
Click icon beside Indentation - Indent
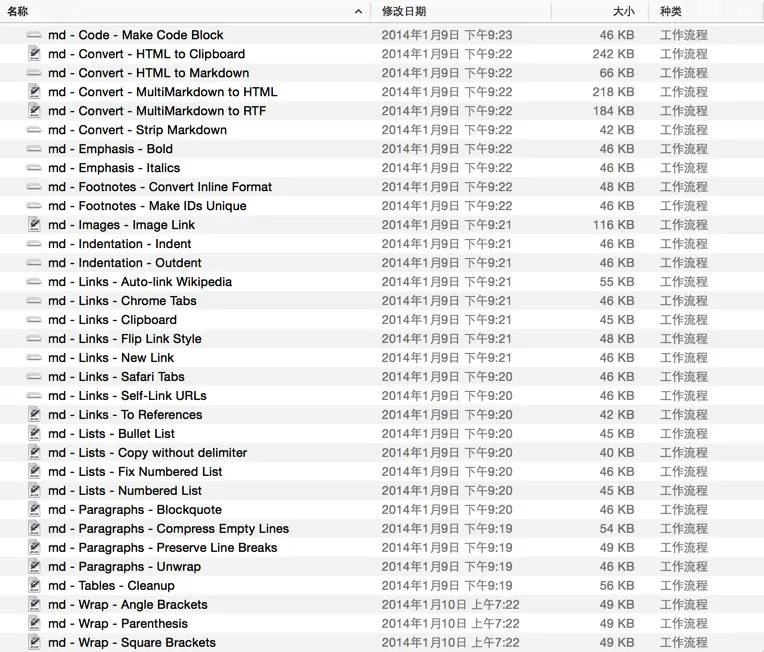click(34, 244)
